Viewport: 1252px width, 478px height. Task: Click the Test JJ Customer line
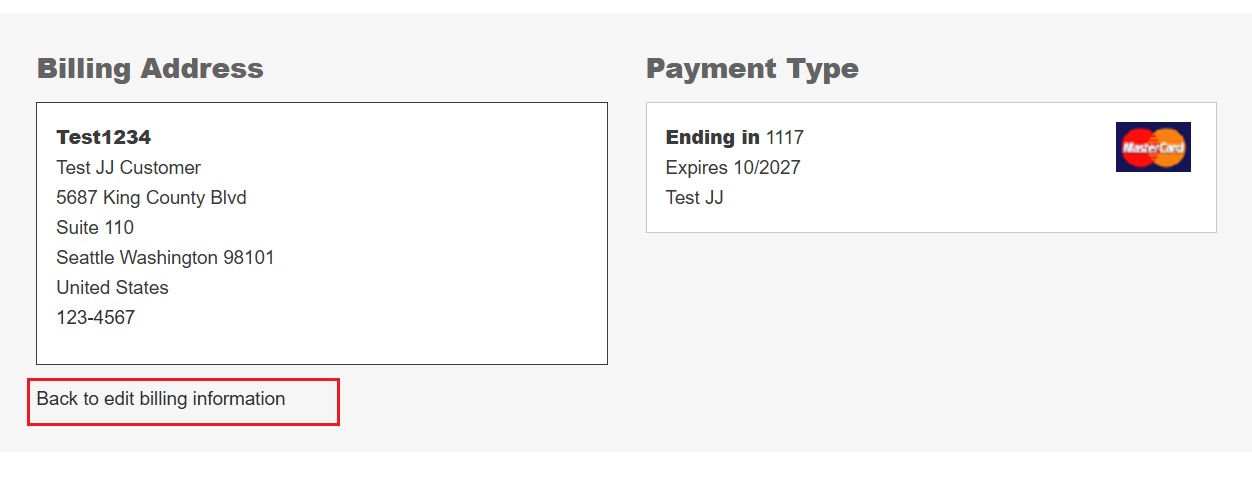tap(128, 168)
